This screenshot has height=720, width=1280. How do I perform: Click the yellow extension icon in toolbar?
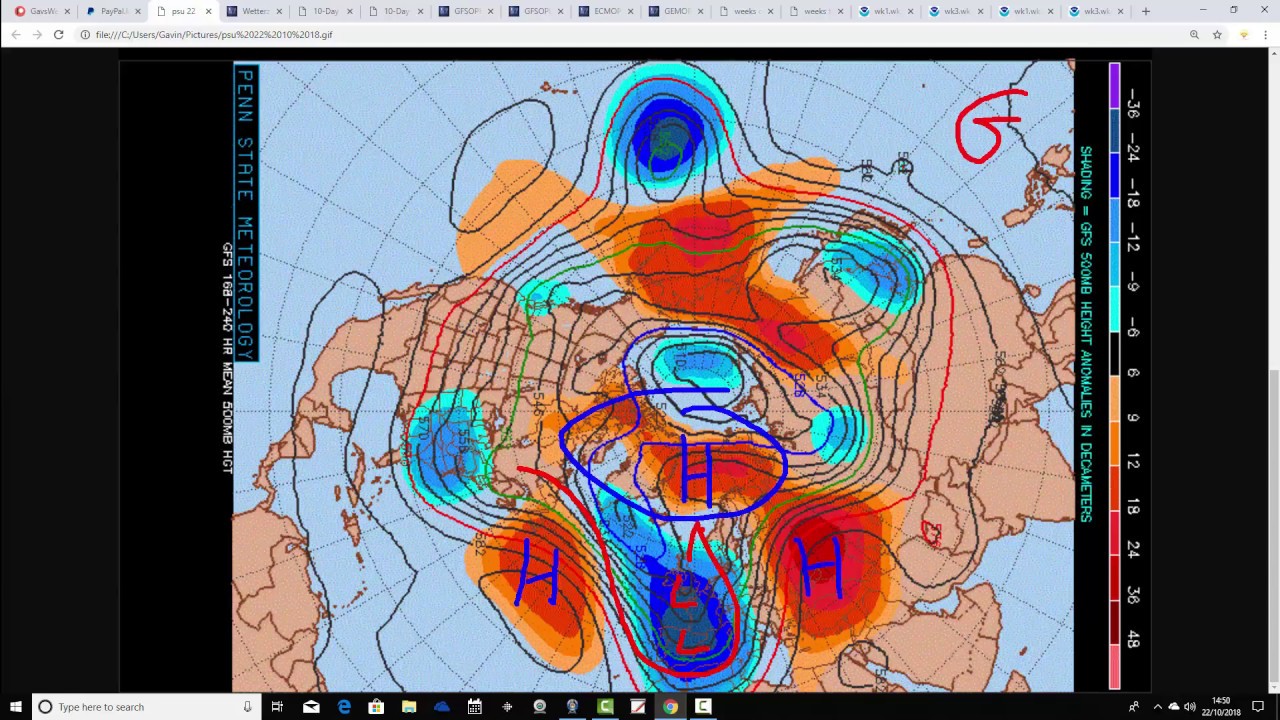pyautogui.click(x=1243, y=34)
